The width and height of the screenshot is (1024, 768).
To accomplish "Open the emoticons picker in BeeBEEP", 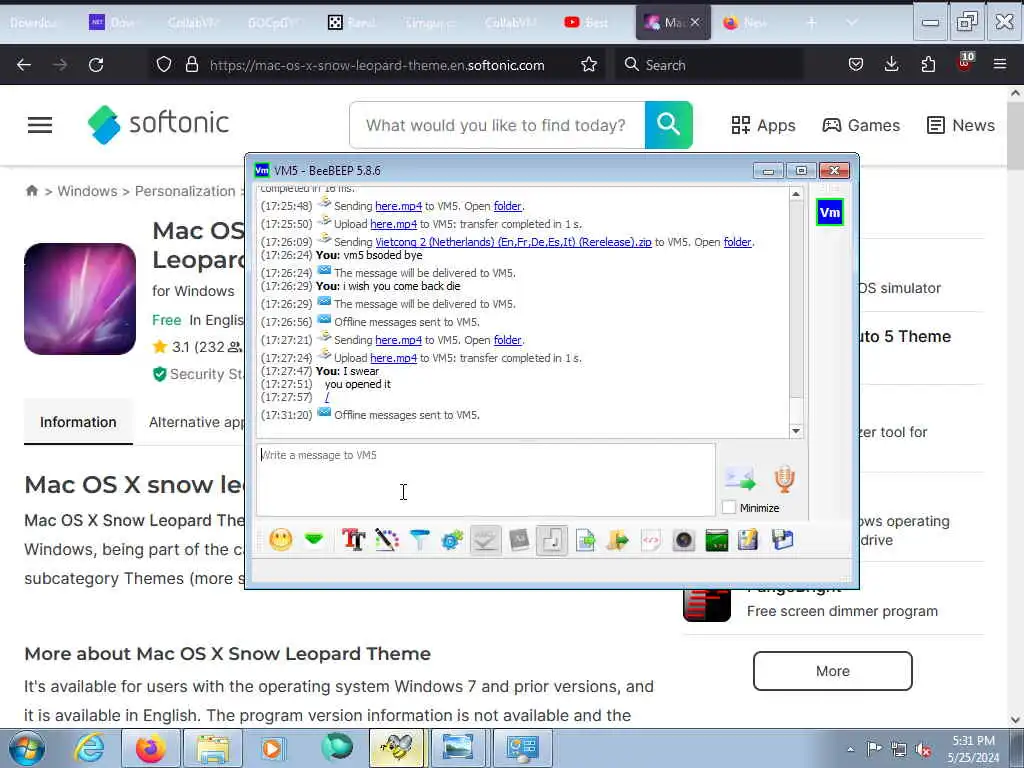I will [281, 540].
